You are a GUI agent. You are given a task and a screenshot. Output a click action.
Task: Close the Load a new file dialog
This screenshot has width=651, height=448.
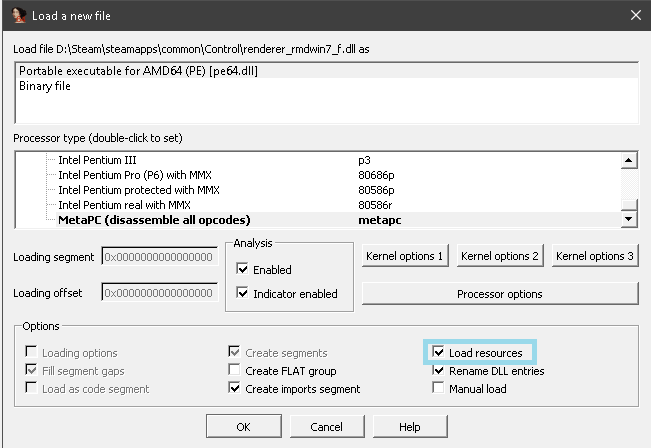click(634, 14)
